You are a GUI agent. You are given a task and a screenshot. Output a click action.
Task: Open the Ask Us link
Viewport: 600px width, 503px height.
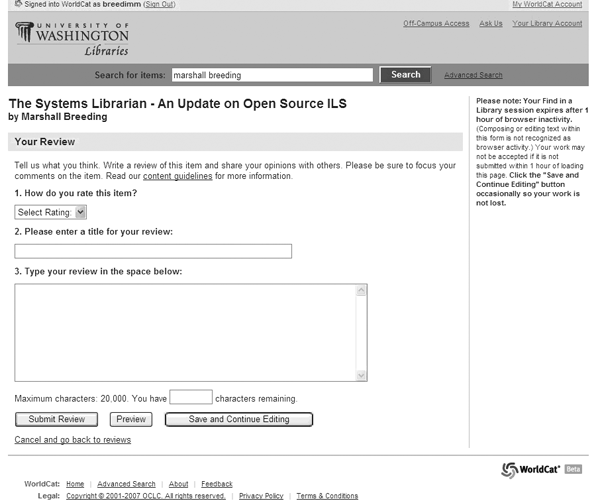coord(491,22)
